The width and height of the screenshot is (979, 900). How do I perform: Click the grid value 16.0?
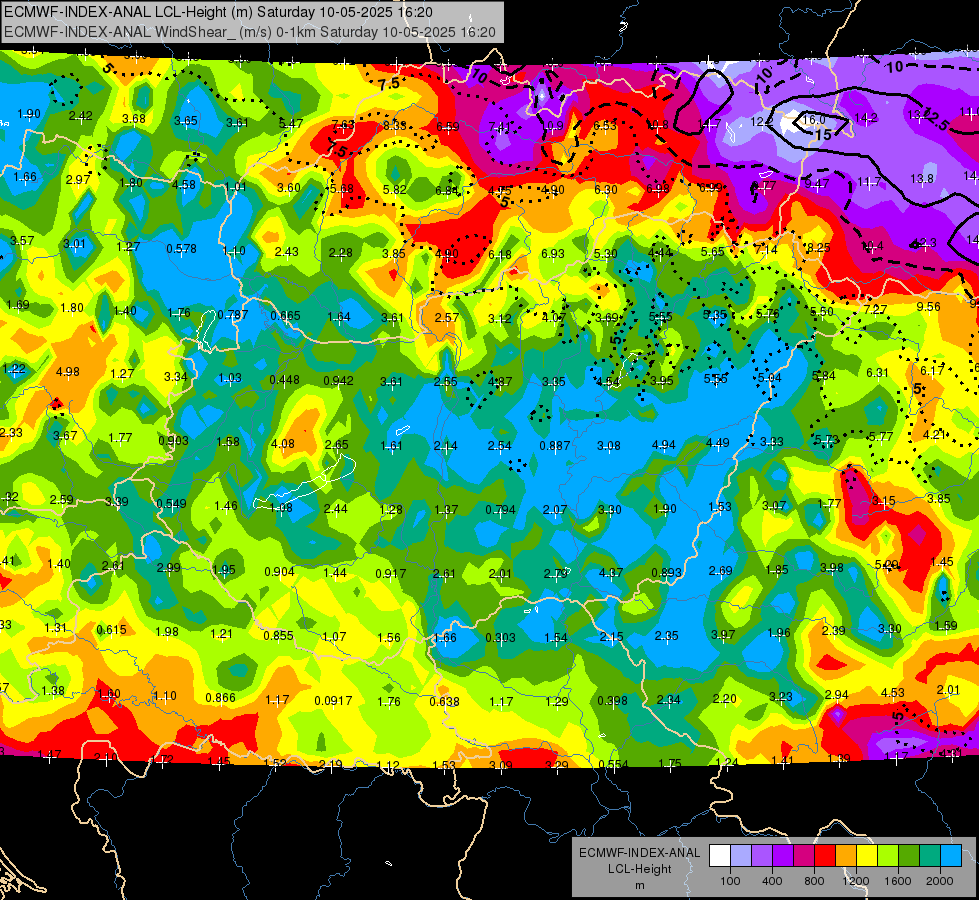coord(814,119)
